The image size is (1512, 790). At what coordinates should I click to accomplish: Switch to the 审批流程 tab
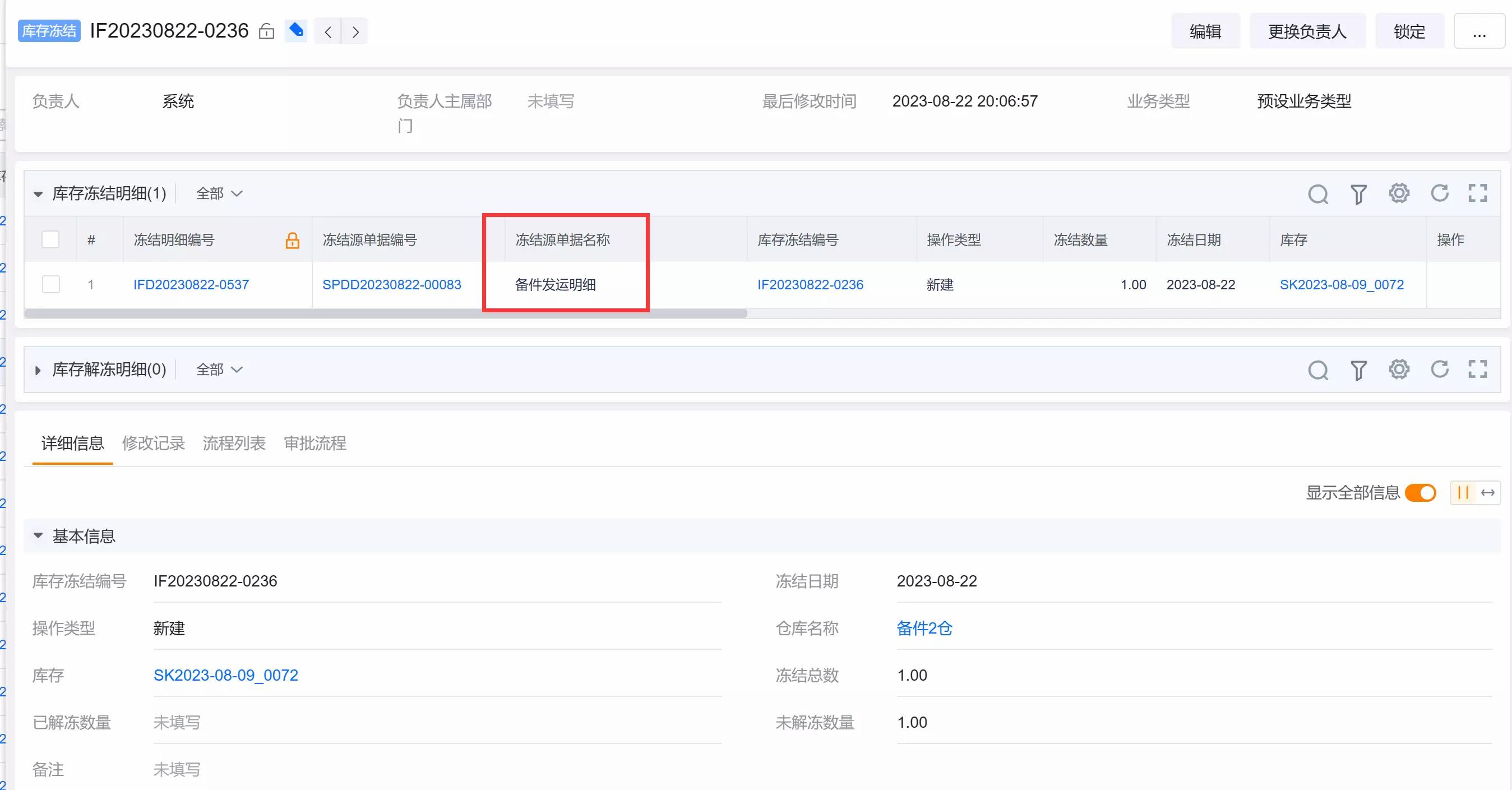coord(315,443)
